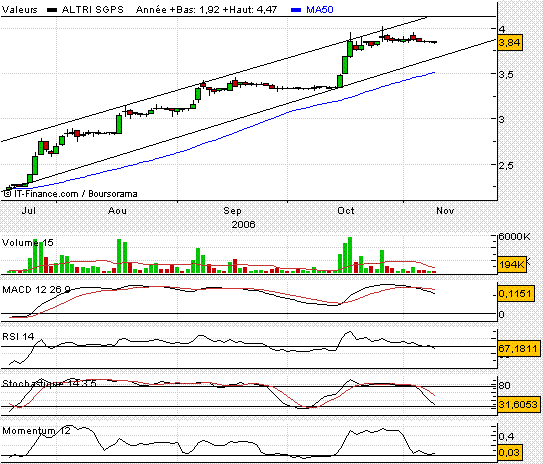Click the stochastic 80 axis label

pos(505,385)
